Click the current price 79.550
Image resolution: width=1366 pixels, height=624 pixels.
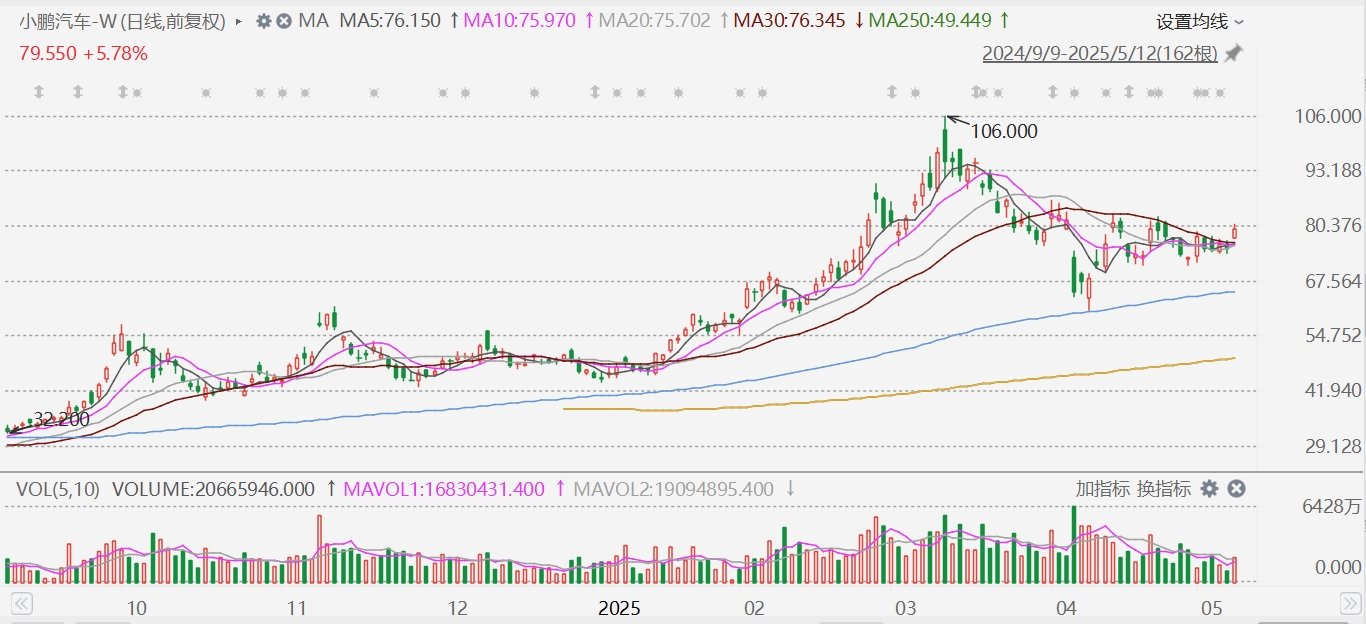click(47, 53)
